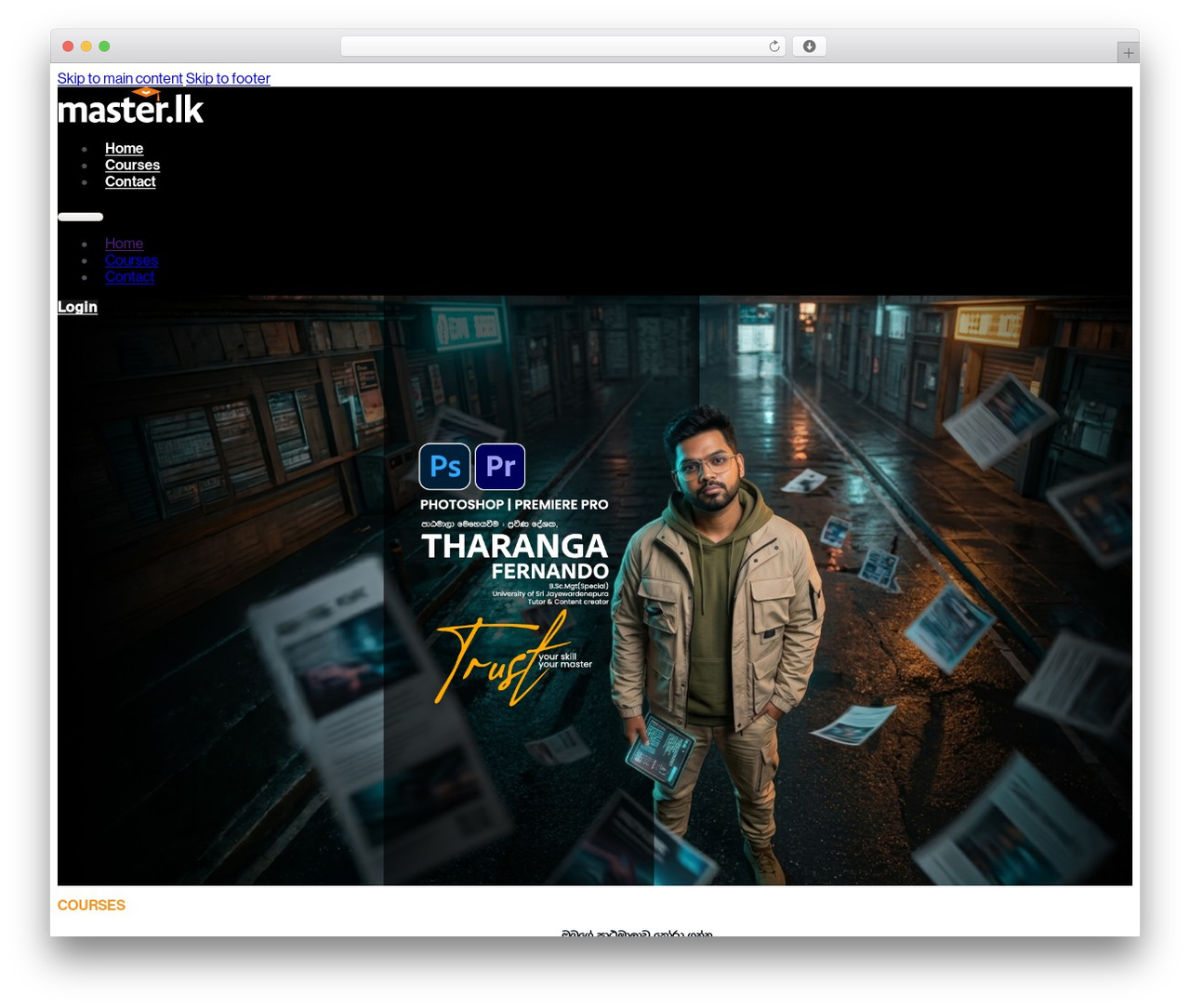Open white Home link in top menu
The width and height of the screenshot is (1190, 1008).
[124, 149]
